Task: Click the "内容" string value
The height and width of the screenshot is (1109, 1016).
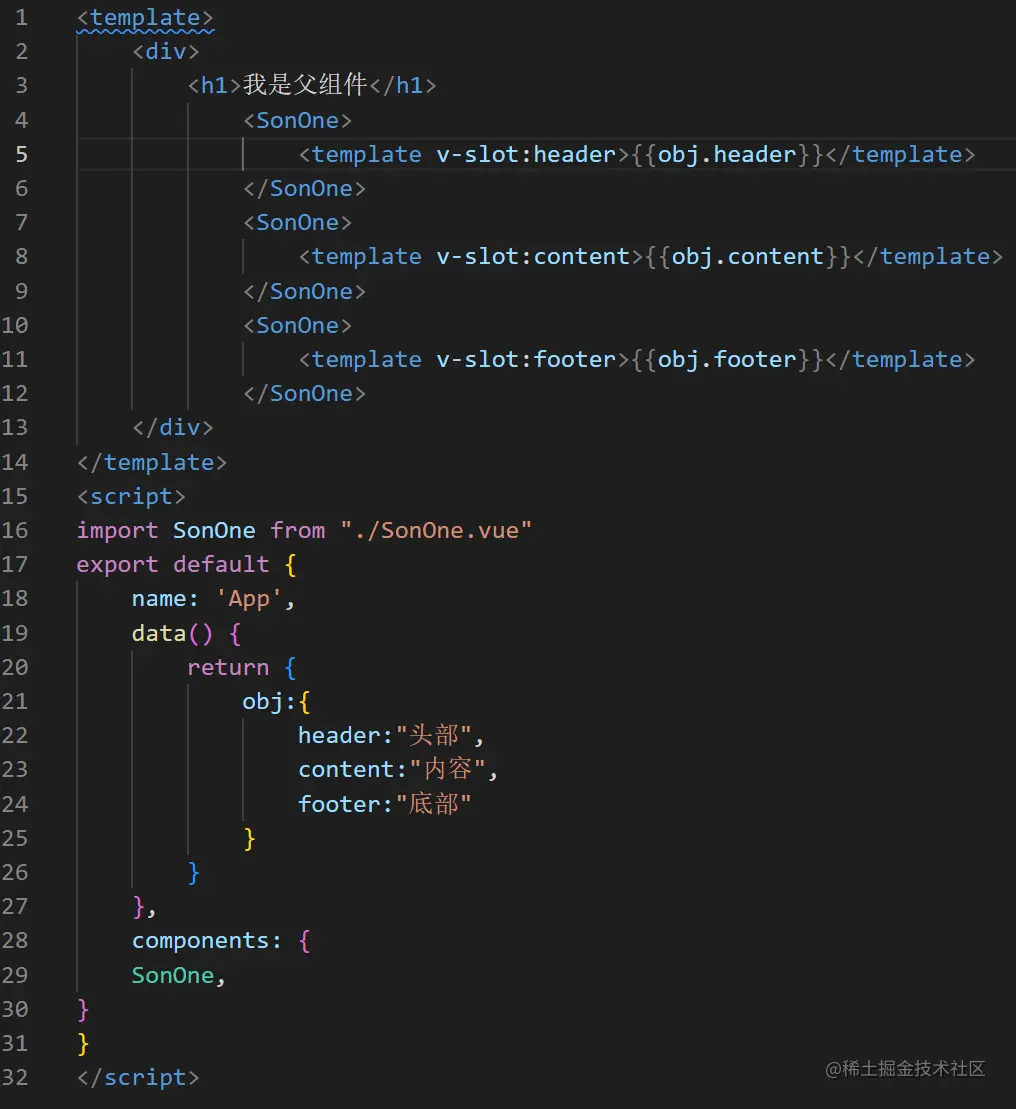Action: 448,769
